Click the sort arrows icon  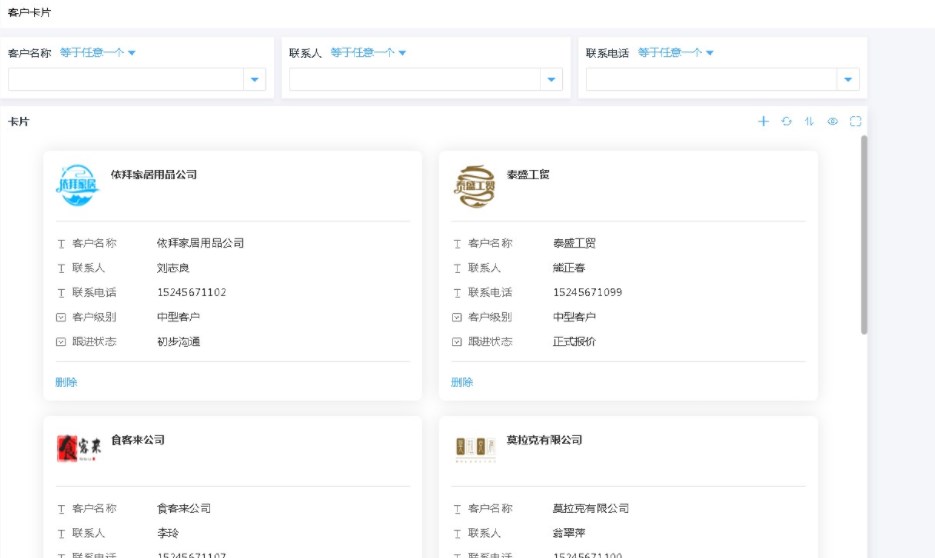[809, 121]
